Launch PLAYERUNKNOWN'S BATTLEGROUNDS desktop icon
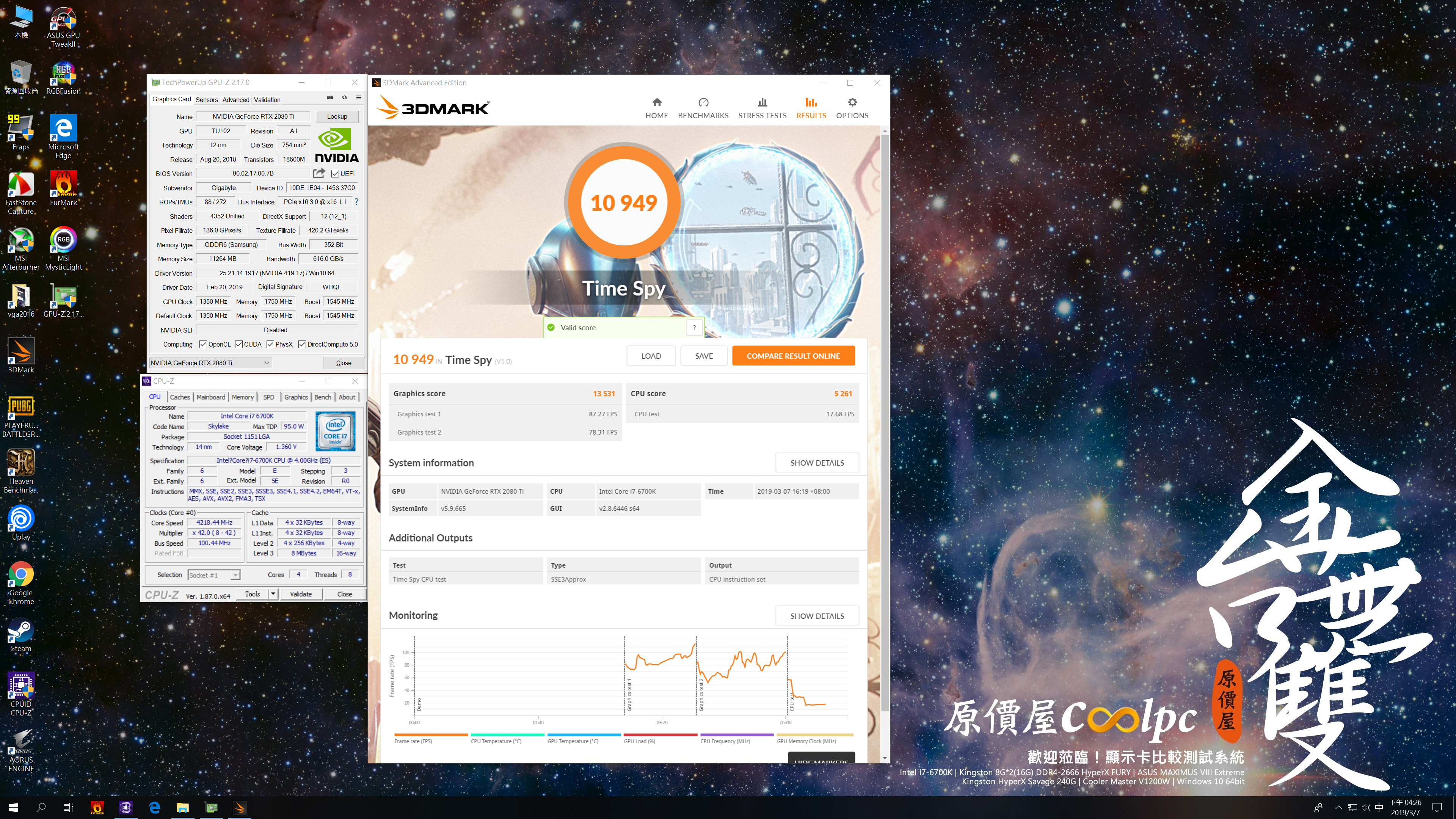 click(21, 416)
